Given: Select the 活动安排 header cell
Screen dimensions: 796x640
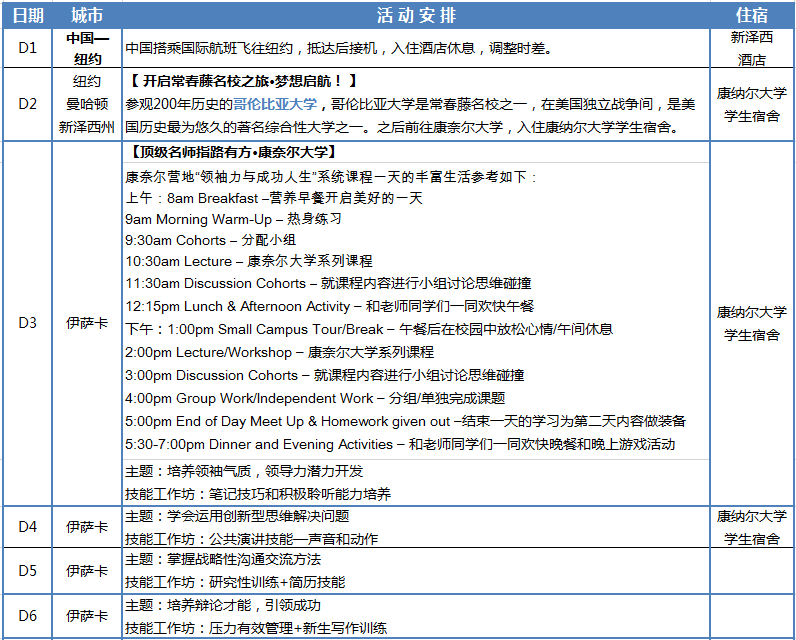Looking at the screenshot, I should pos(416,15).
